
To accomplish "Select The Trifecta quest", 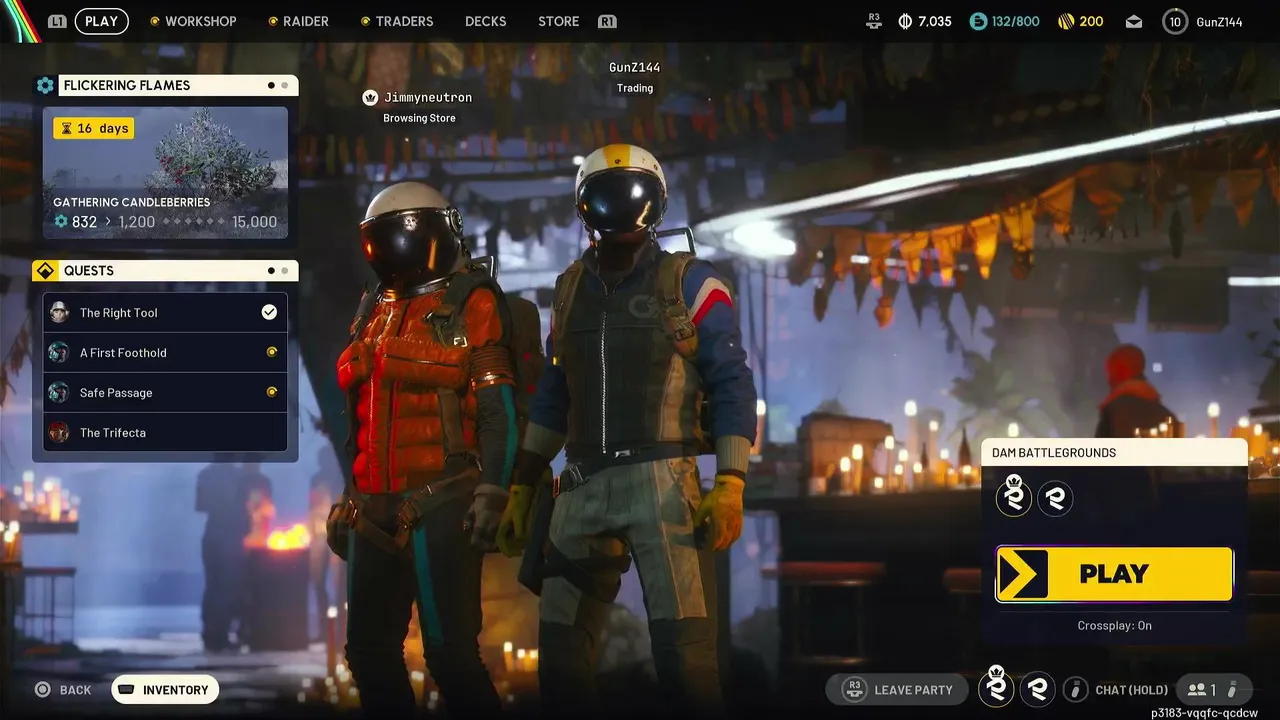I will (x=165, y=432).
